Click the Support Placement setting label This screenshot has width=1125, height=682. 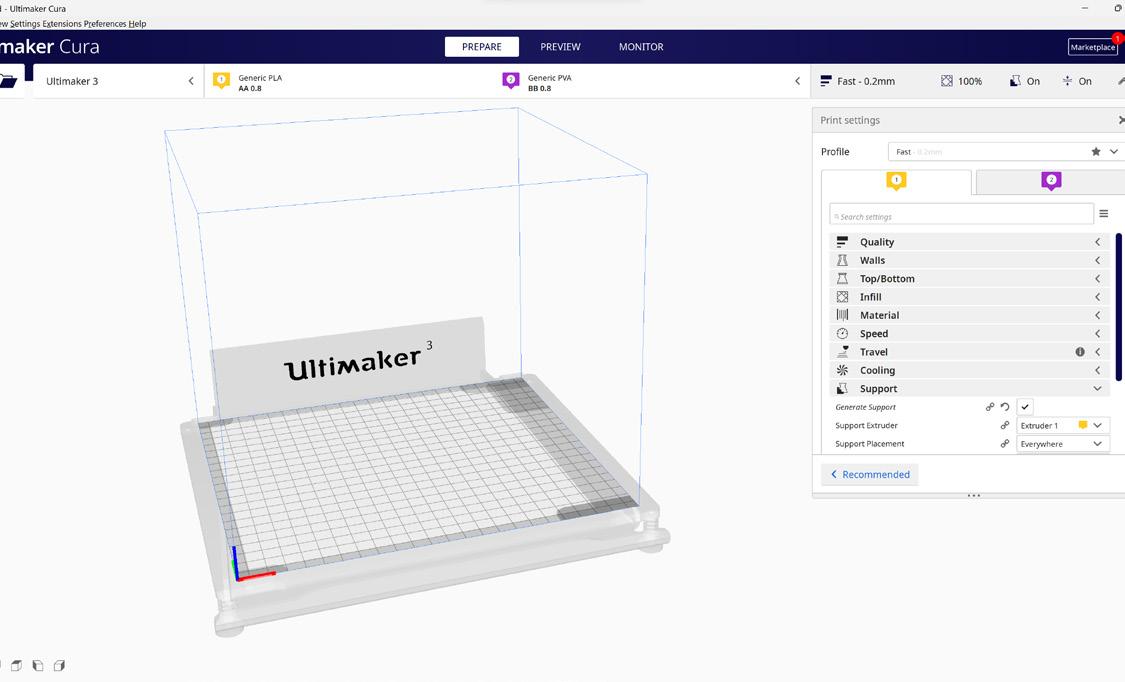point(870,444)
